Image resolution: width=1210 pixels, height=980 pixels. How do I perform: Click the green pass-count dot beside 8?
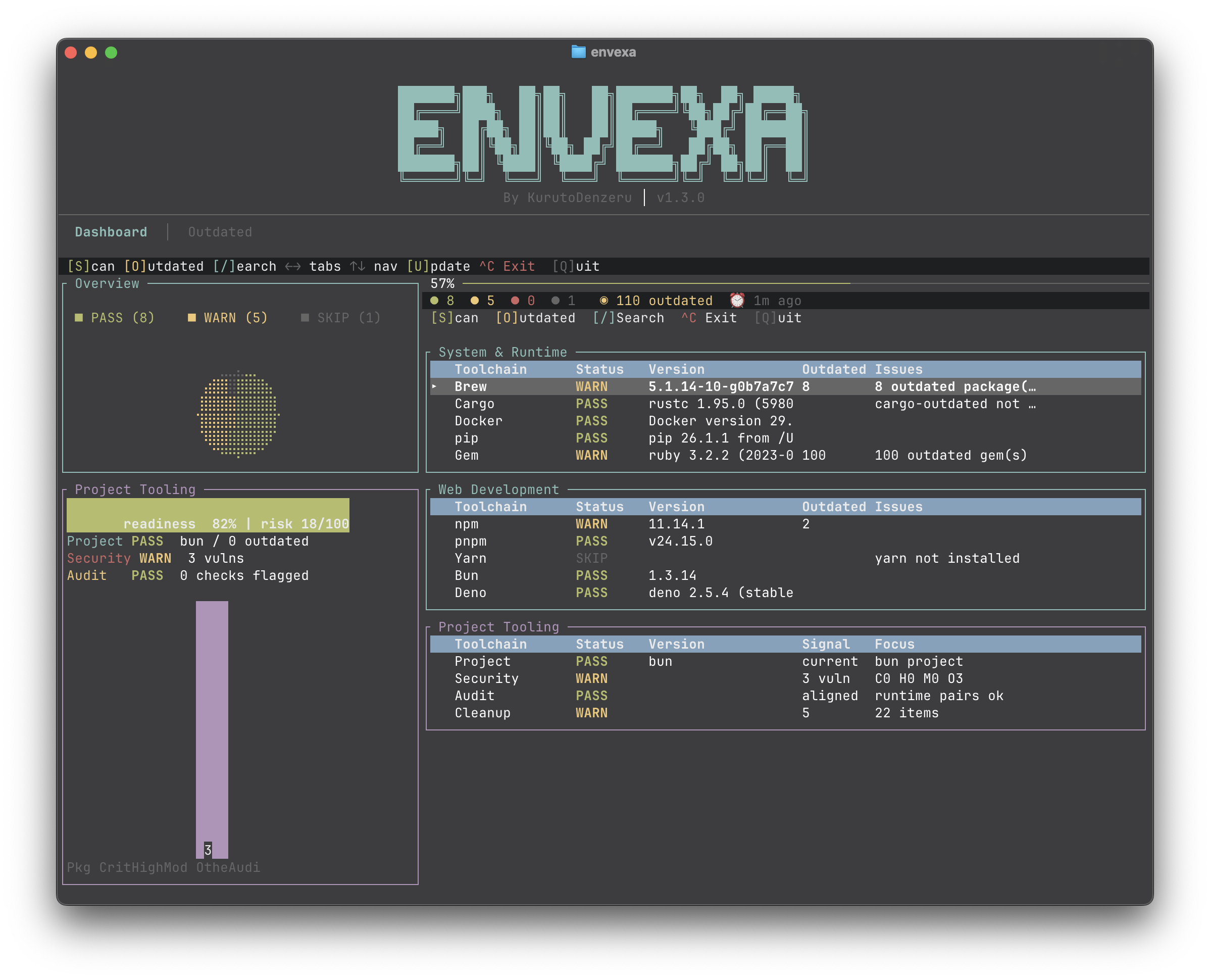(x=434, y=301)
